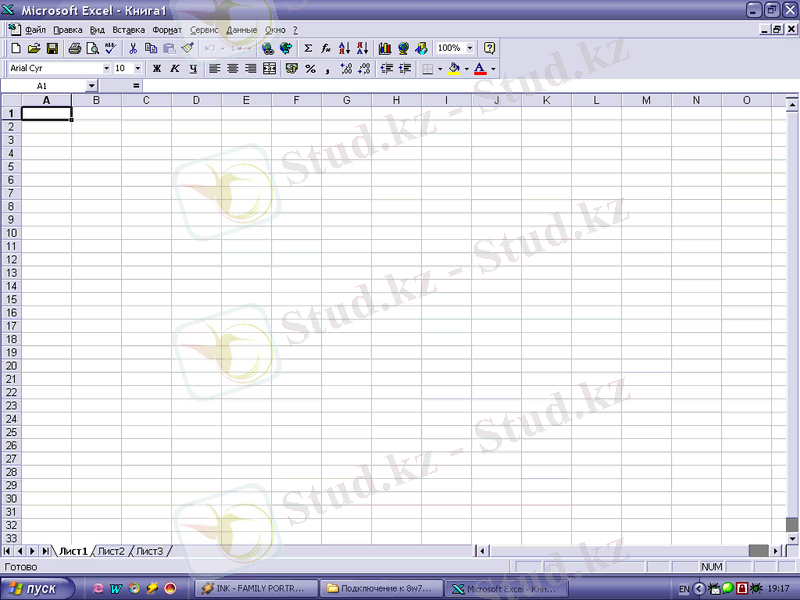Open the Формат menu
800x600 pixels.
tap(167, 30)
